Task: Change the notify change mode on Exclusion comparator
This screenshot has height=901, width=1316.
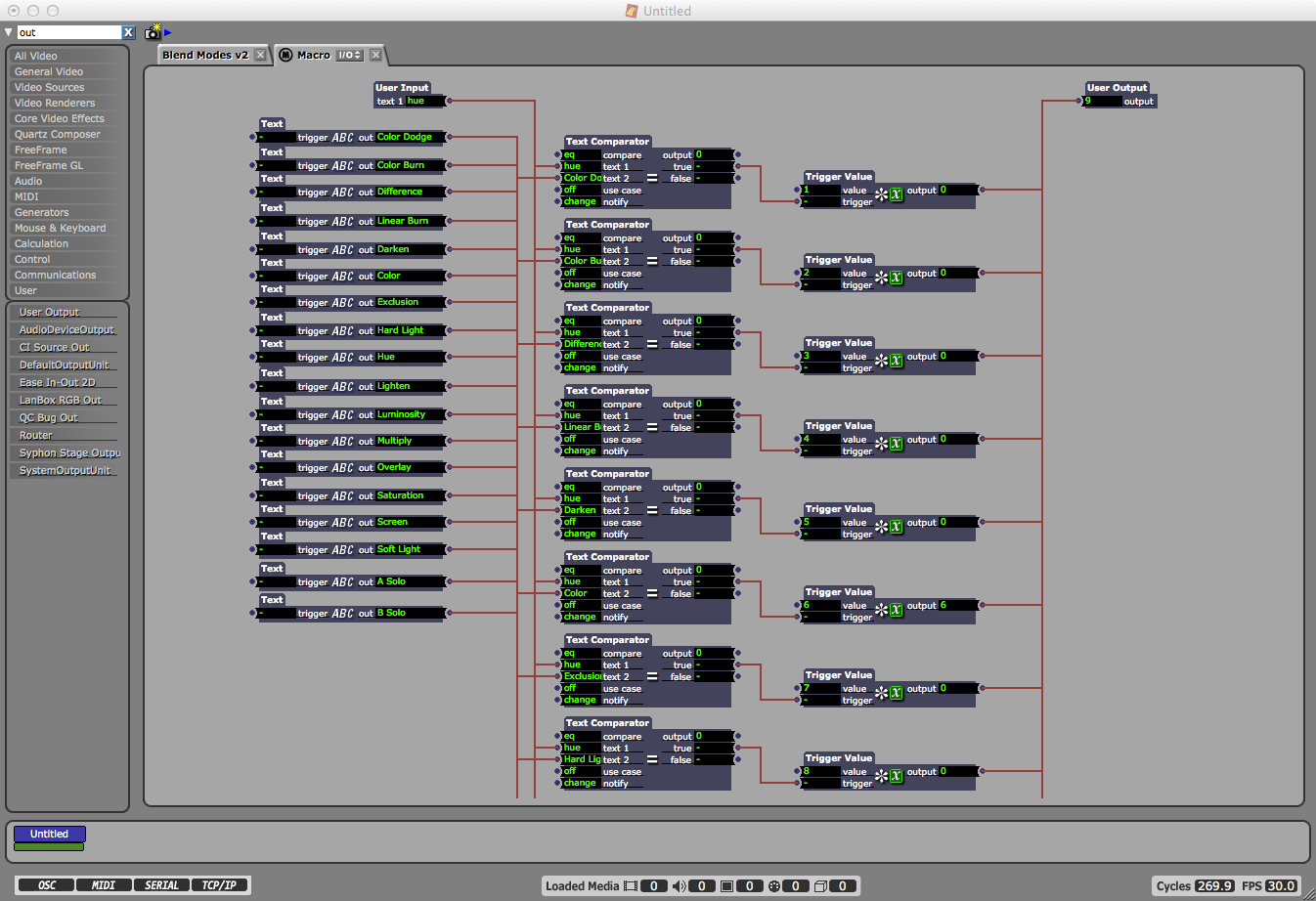Action: click(x=581, y=700)
